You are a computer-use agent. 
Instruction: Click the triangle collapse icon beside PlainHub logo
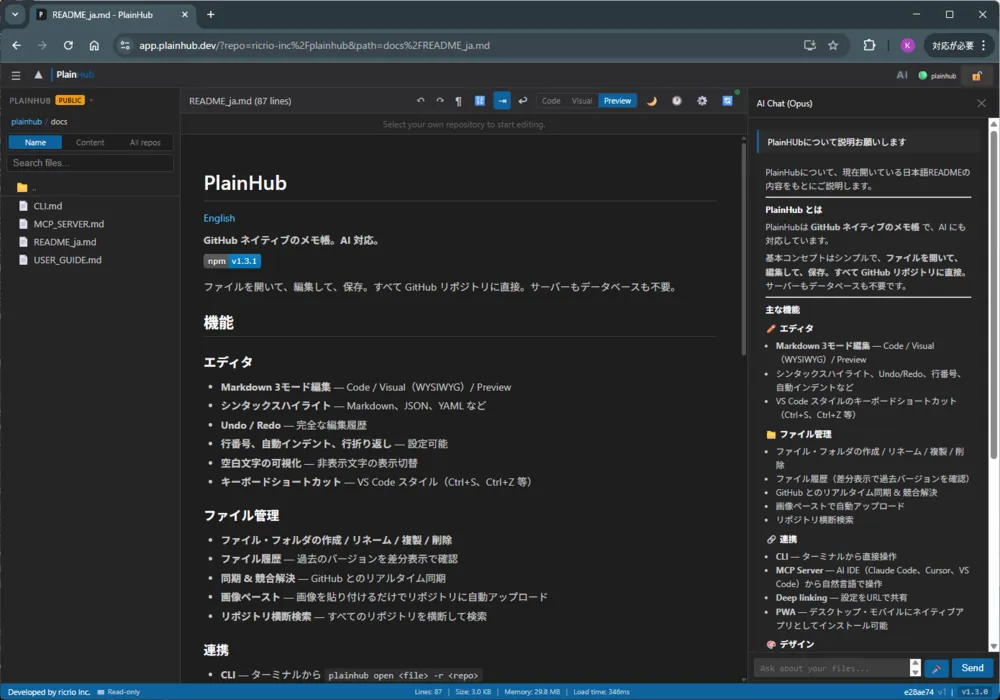point(38,75)
